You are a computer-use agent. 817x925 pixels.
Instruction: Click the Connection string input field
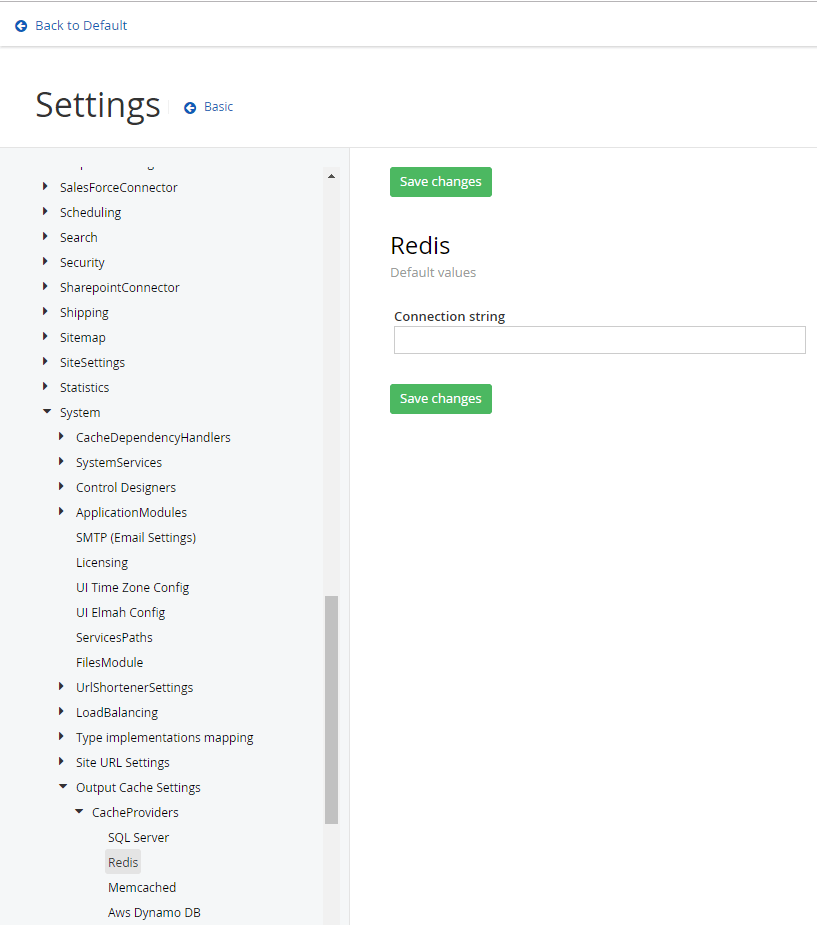[x=599, y=340]
